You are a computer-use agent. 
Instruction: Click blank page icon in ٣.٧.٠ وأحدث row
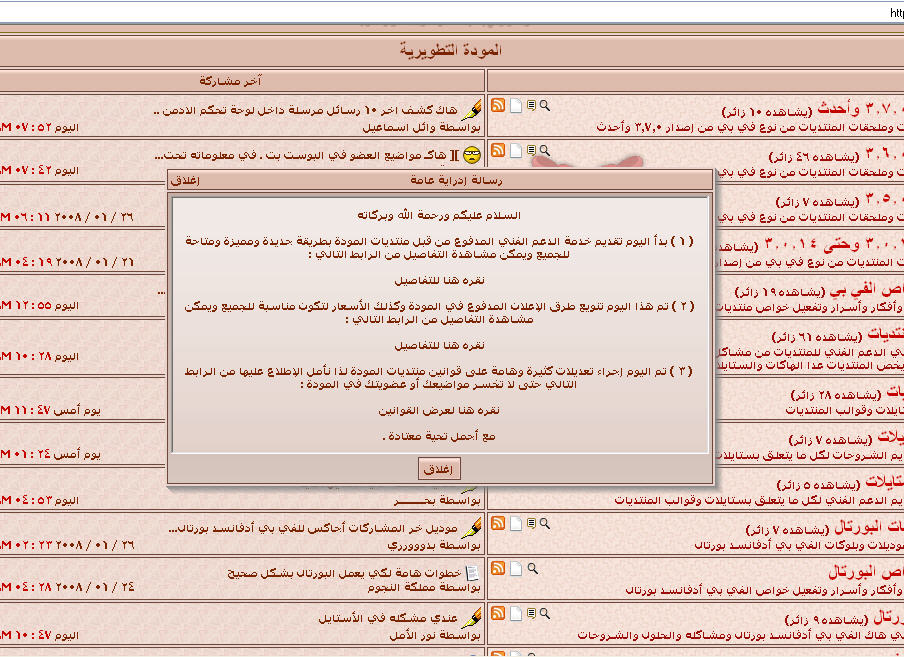point(515,106)
